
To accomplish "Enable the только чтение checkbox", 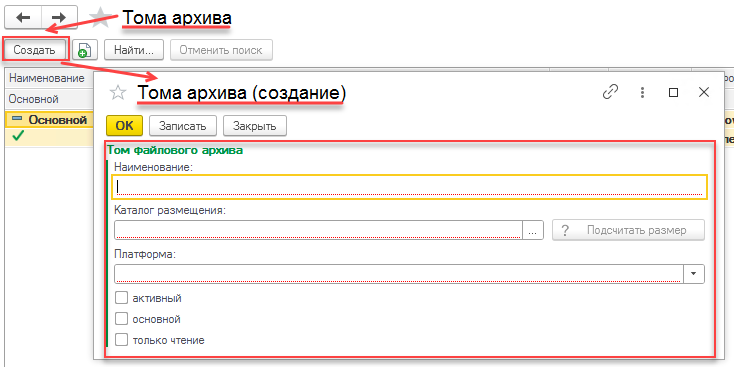I will point(122,340).
